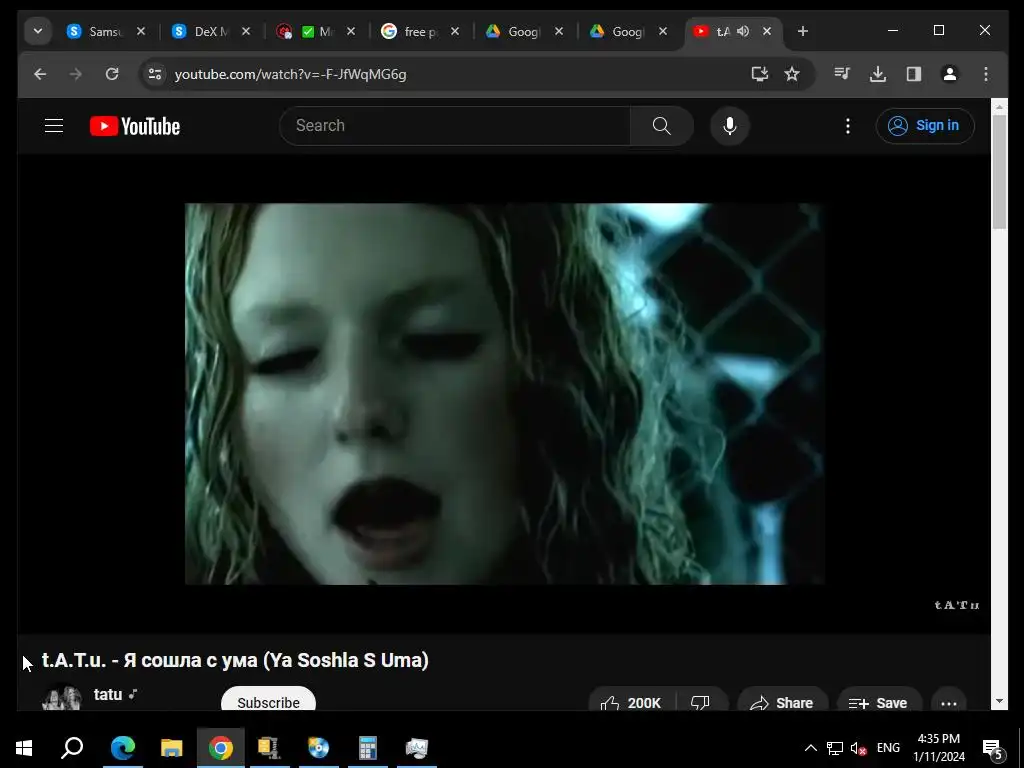
Task: Open Chrome downloads
Action: pos(878,74)
